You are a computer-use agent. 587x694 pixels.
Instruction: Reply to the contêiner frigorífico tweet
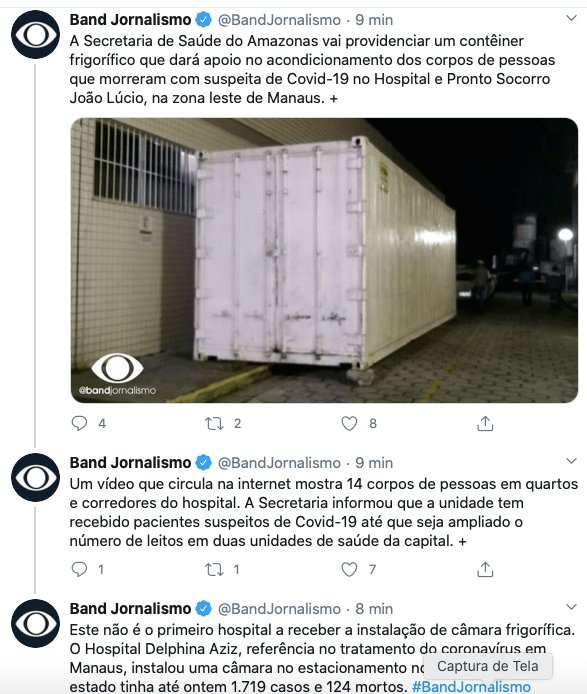[80, 424]
